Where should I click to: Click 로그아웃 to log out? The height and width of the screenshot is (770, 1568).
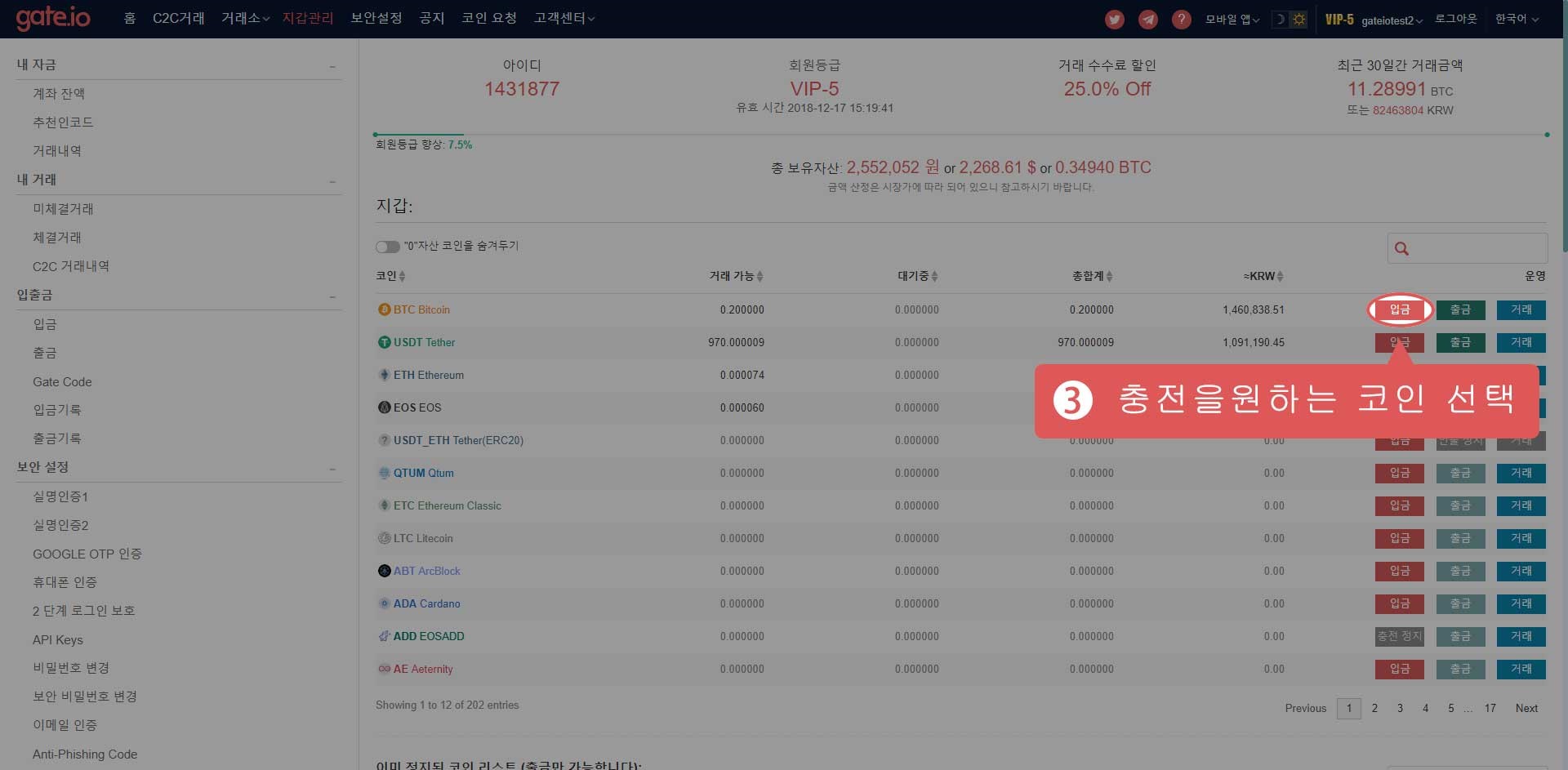[1456, 19]
